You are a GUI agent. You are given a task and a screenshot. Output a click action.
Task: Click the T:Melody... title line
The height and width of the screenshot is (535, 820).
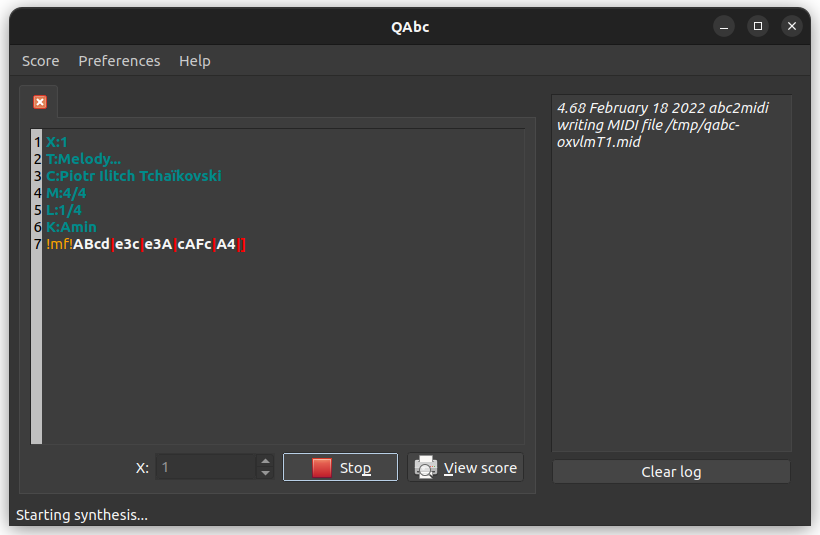click(x=83, y=159)
